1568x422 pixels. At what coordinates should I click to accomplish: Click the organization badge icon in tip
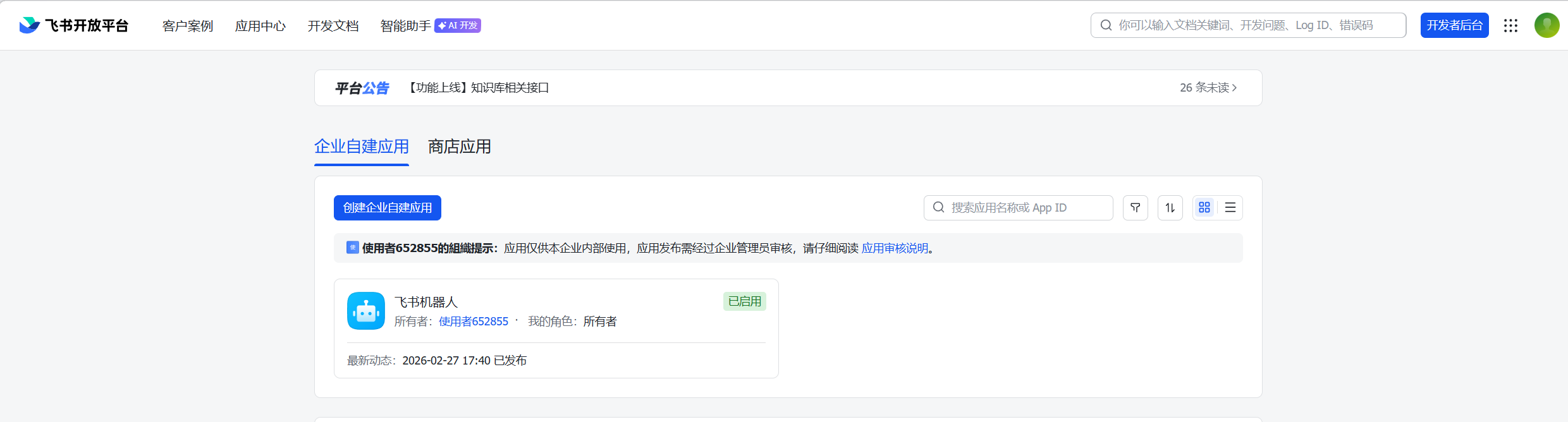coord(353,248)
